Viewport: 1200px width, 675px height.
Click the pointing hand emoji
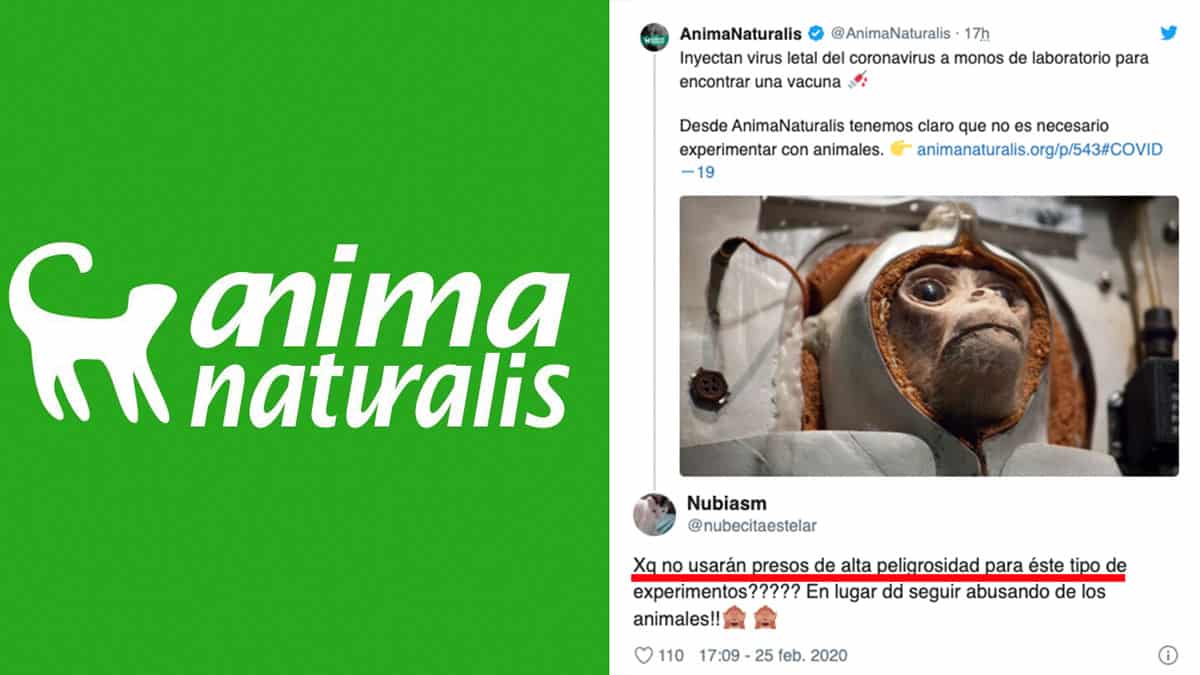tap(900, 149)
